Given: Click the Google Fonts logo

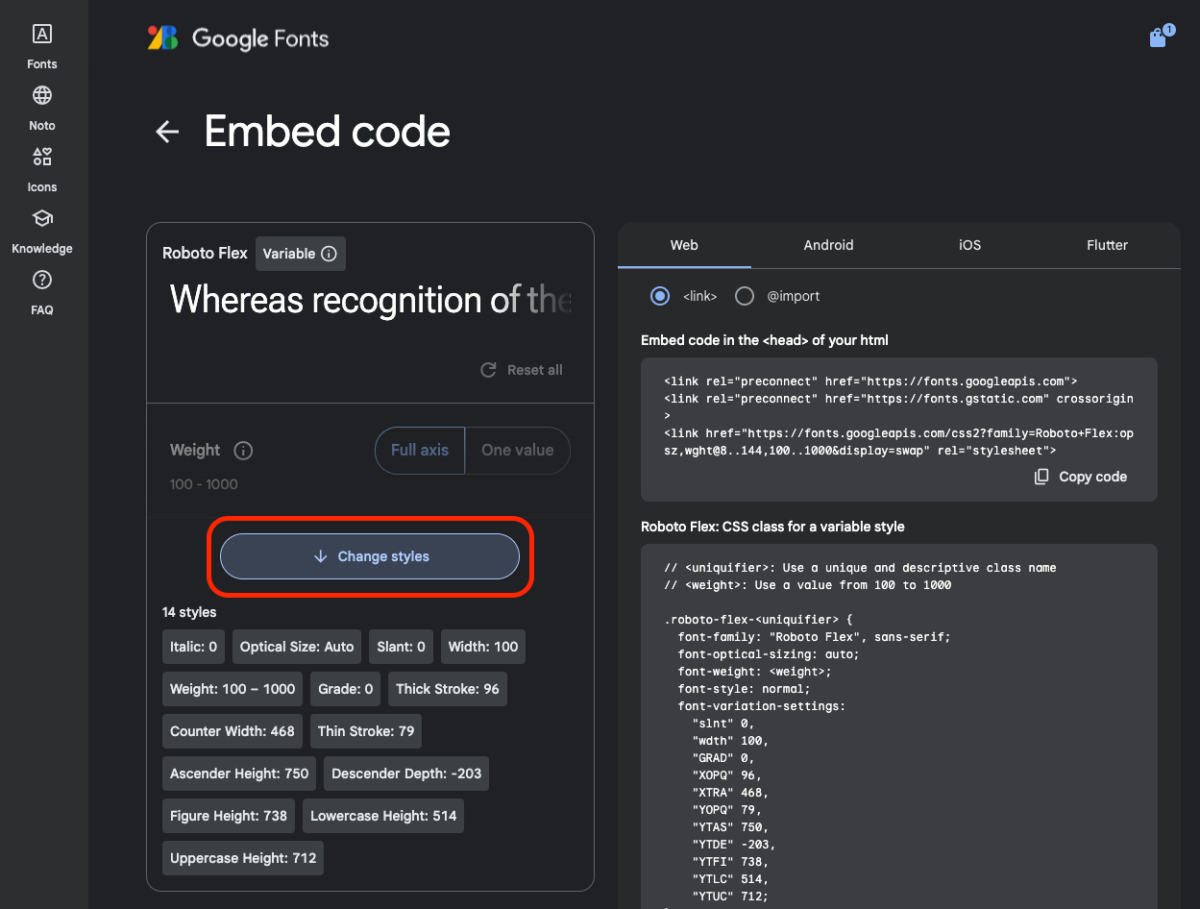Looking at the screenshot, I should (x=238, y=39).
